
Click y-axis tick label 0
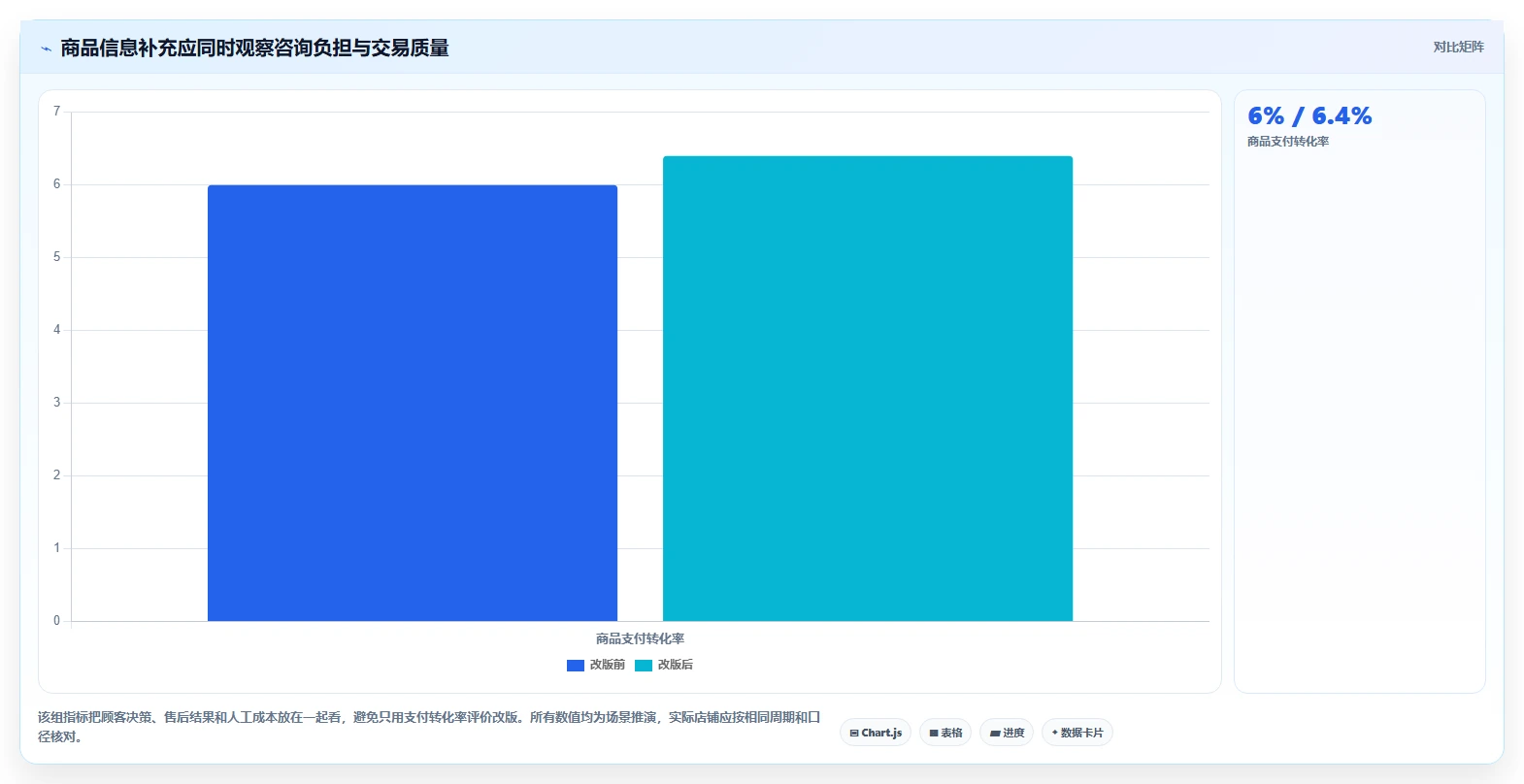tap(56, 621)
